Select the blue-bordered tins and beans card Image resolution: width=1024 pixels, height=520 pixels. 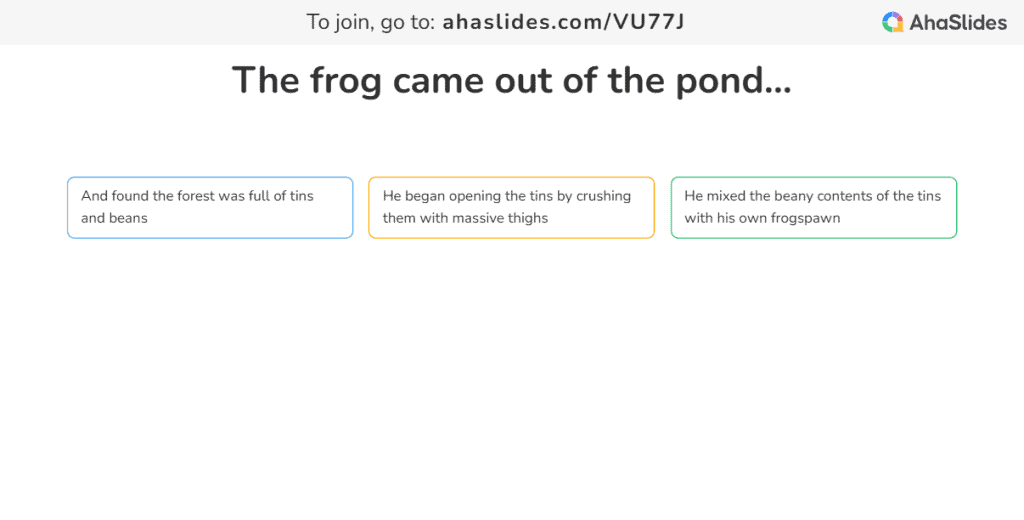(210, 207)
